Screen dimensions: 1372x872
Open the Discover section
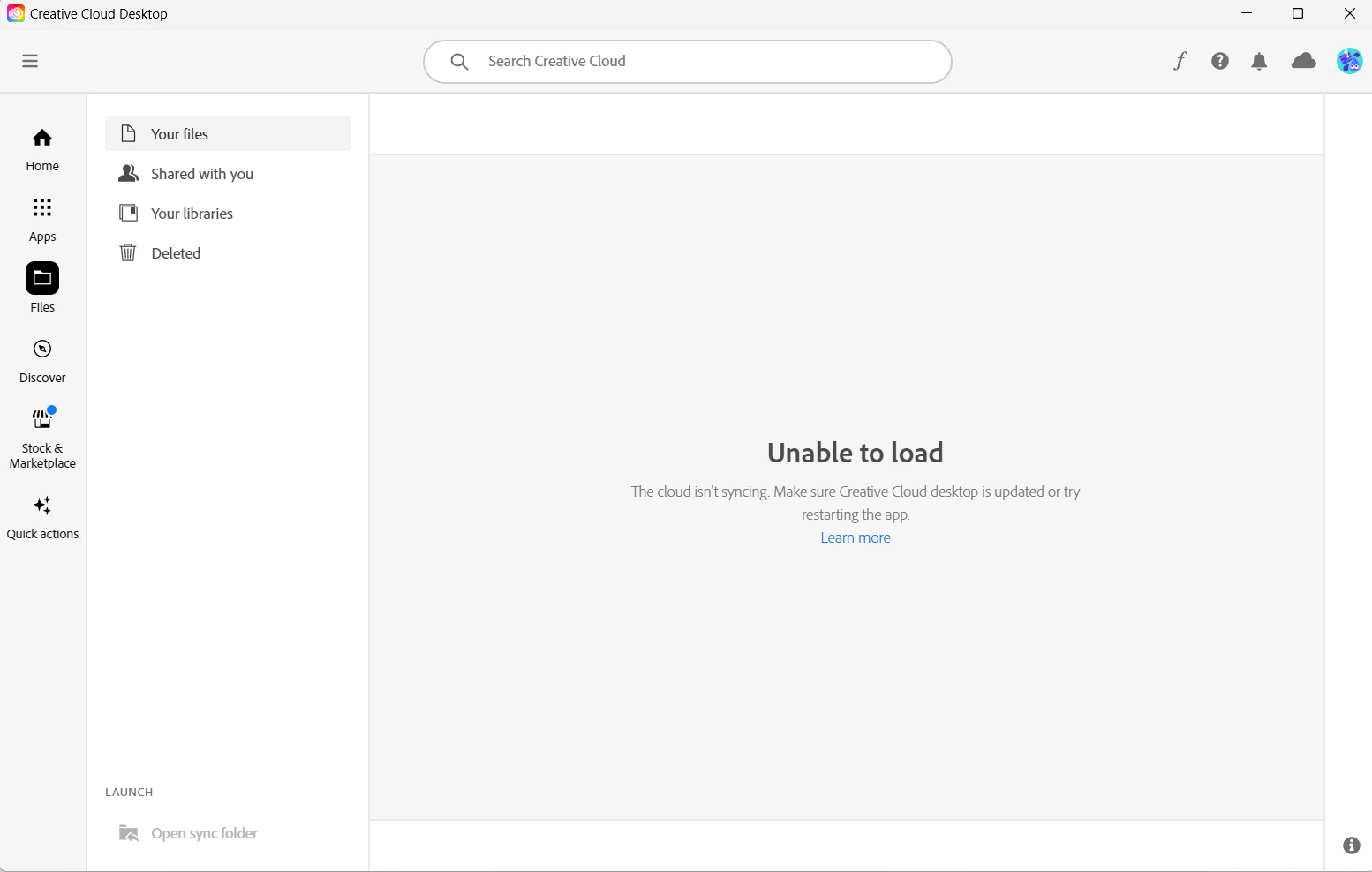click(x=42, y=362)
